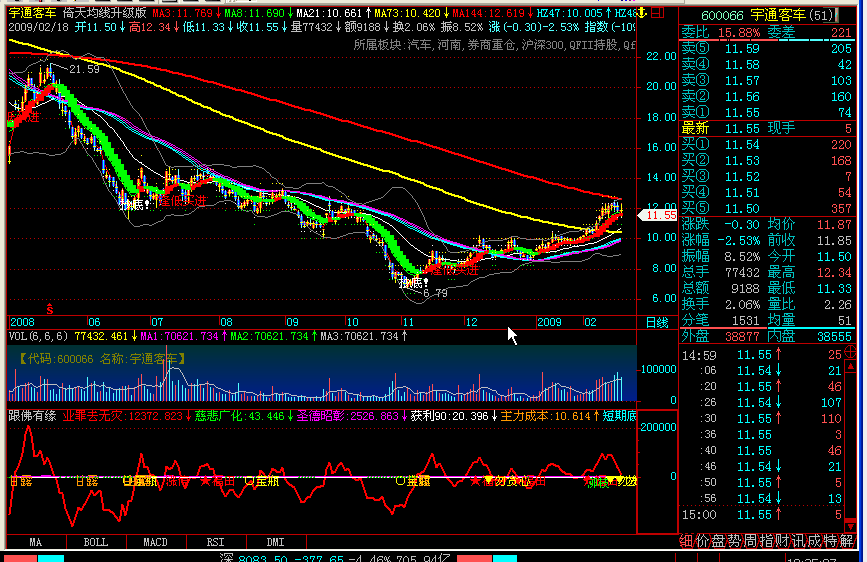Click the 600066 宇通客车 quote panel title

[769, 15]
